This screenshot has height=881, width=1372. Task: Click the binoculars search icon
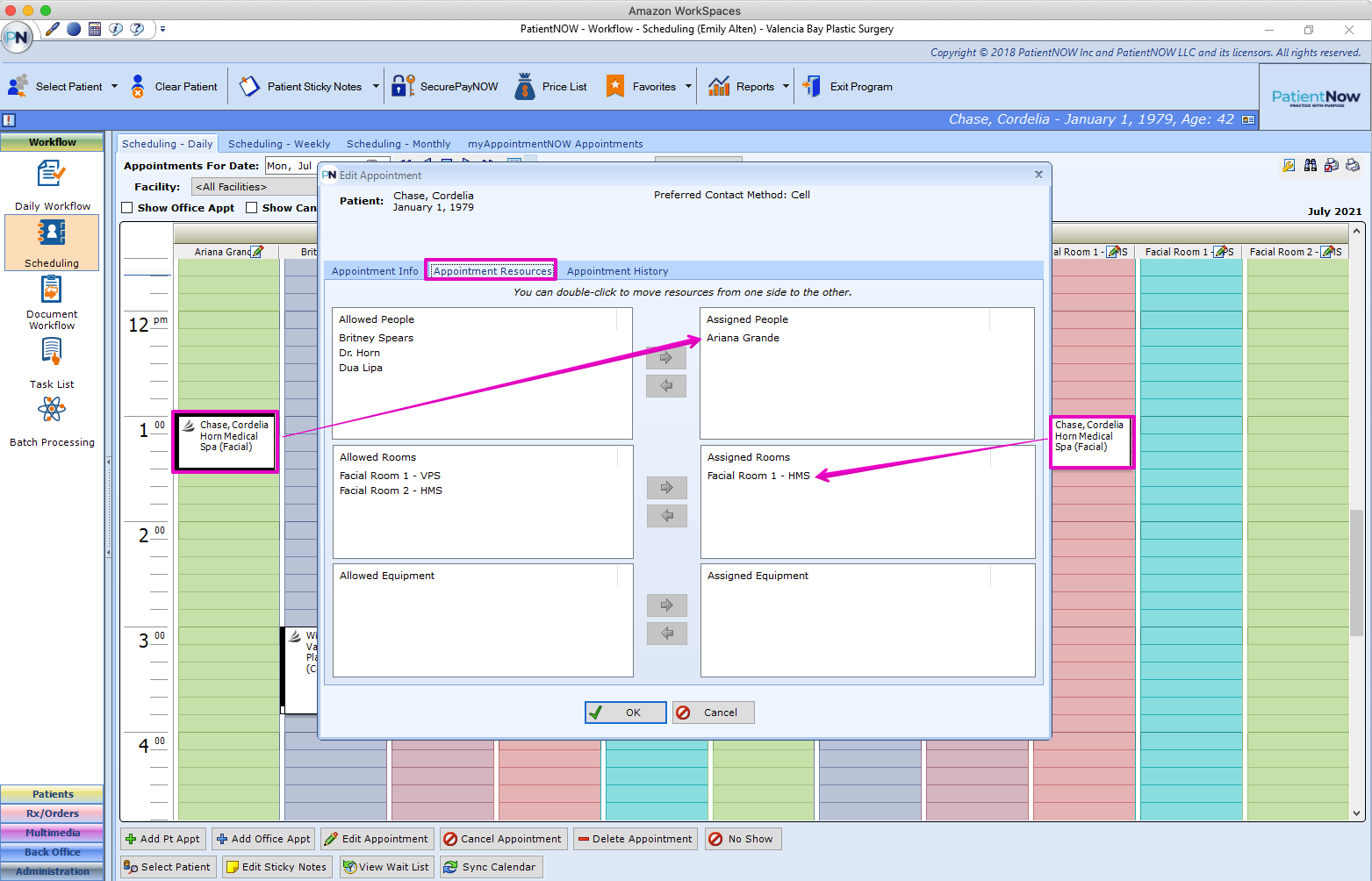(1311, 165)
